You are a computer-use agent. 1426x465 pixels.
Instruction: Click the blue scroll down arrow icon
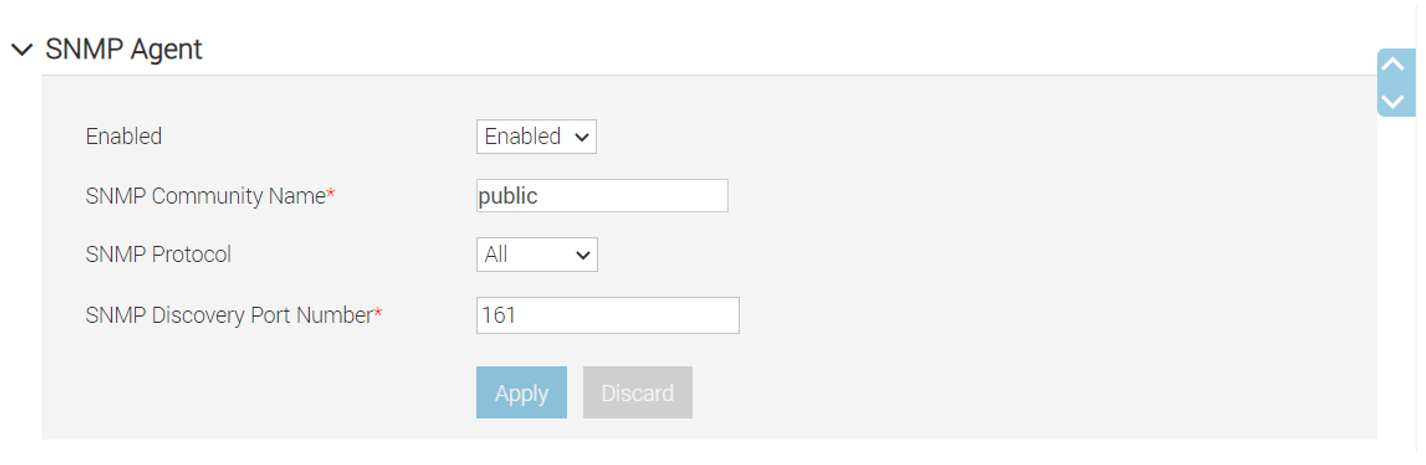pyautogui.click(x=1393, y=100)
